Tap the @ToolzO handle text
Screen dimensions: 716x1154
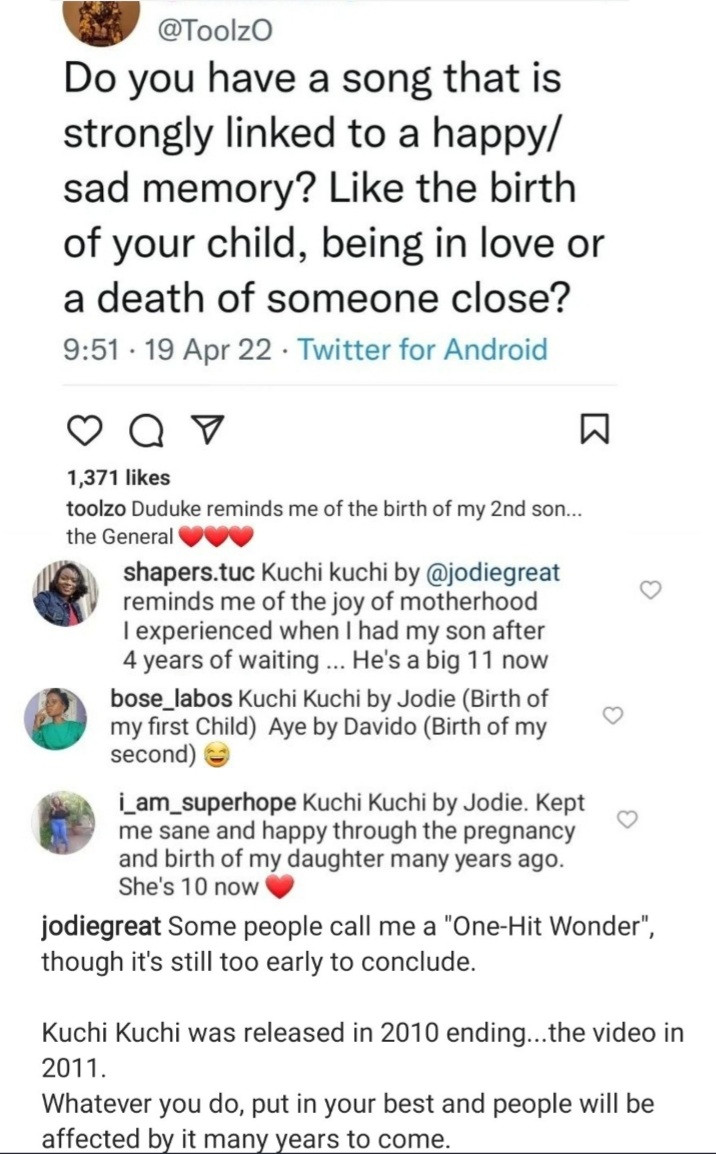tap(216, 31)
